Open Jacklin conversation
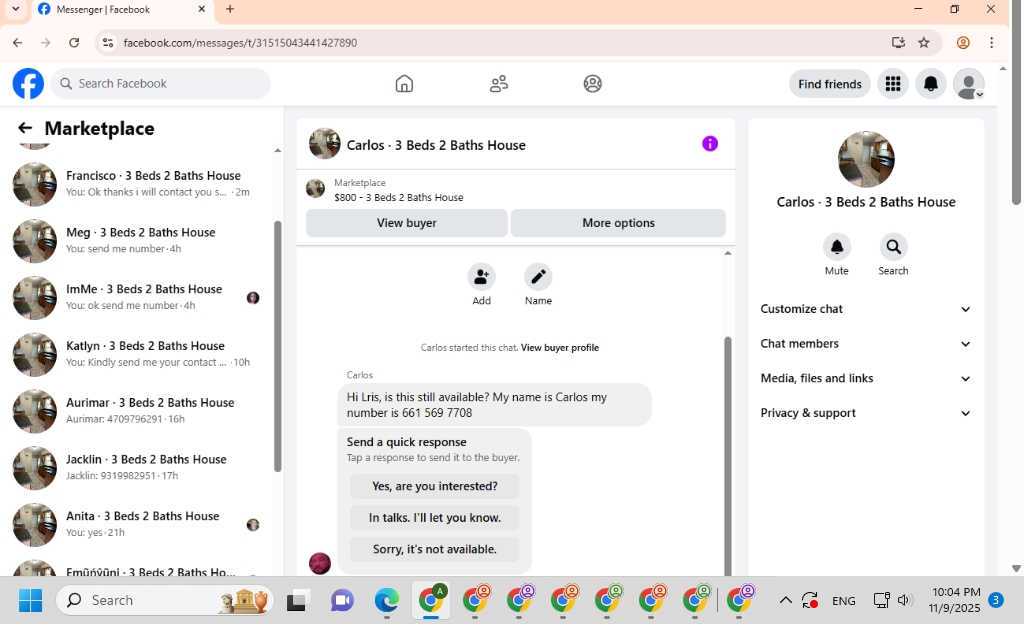The image size is (1024, 624). (x=138, y=468)
